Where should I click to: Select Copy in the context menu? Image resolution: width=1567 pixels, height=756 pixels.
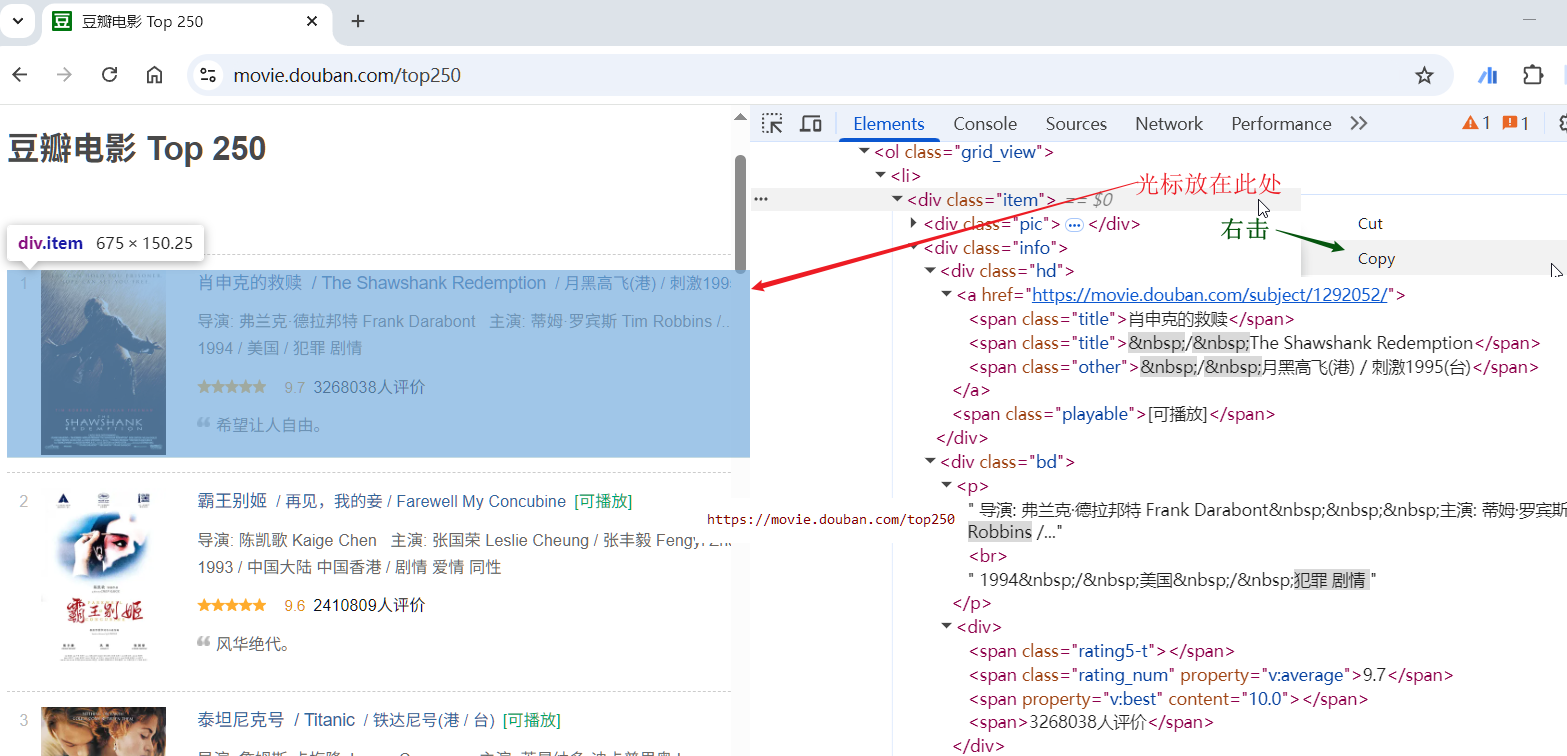[1376, 259]
